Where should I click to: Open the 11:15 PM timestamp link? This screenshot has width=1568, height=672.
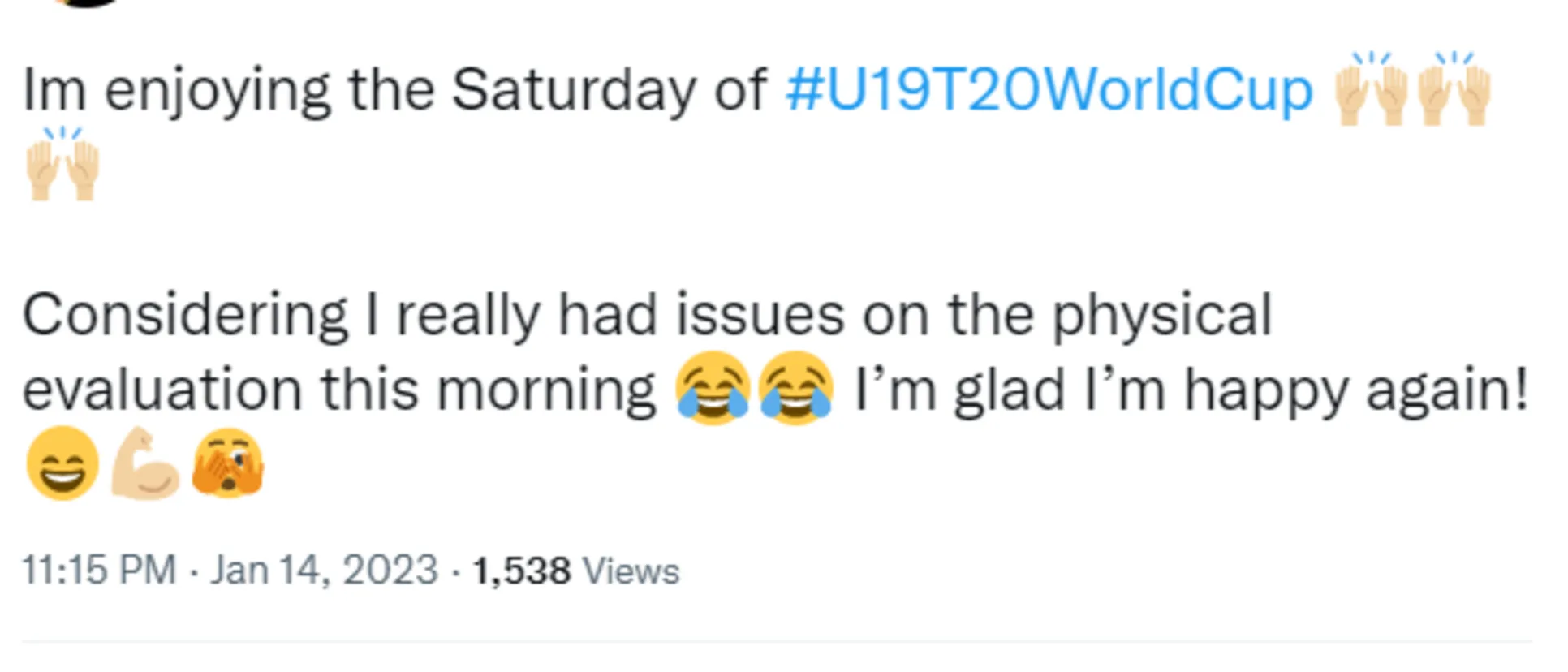point(99,570)
